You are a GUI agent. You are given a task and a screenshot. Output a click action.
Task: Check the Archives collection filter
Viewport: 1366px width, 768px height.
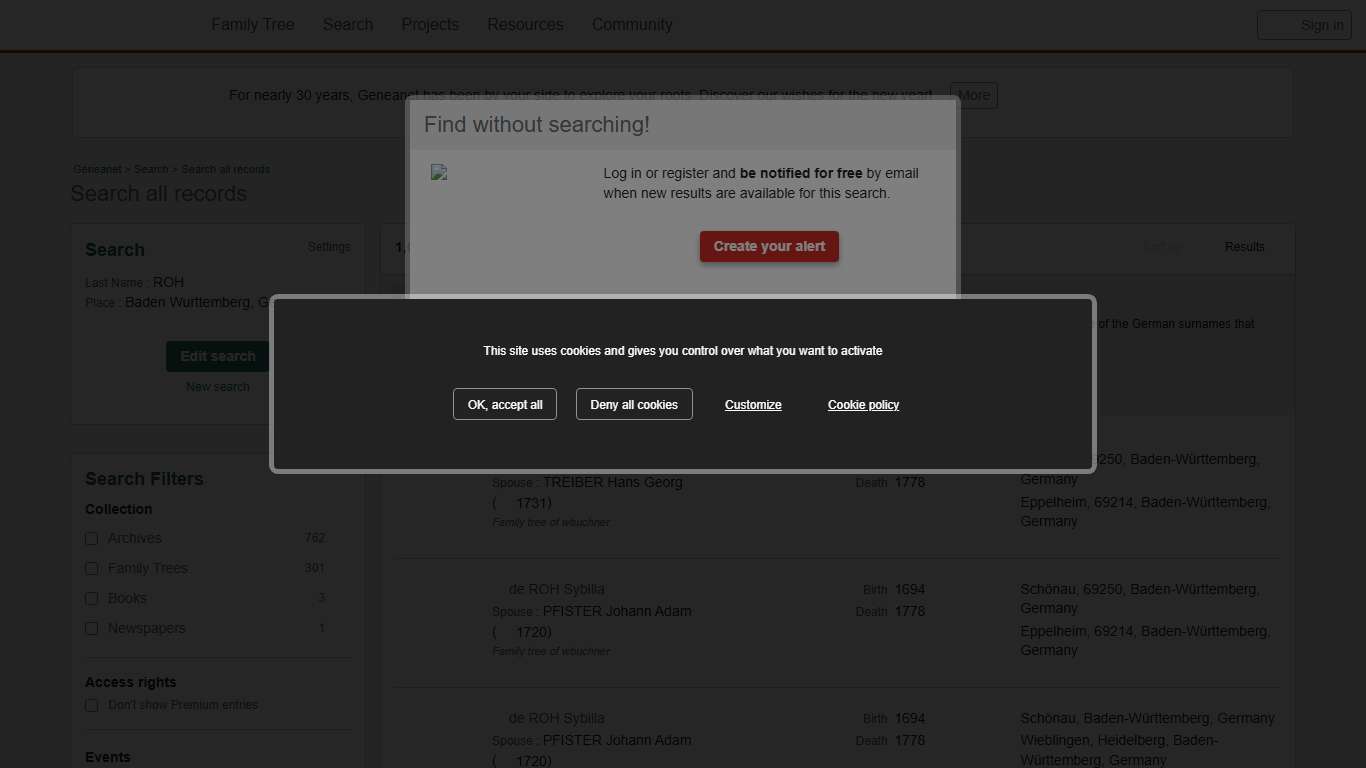(92, 539)
